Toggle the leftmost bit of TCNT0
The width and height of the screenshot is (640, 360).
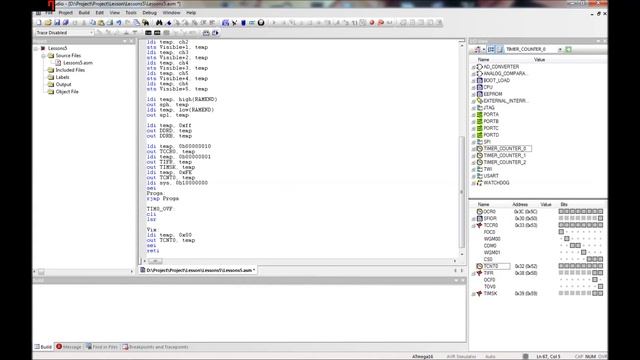pyautogui.click(x=561, y=266)
